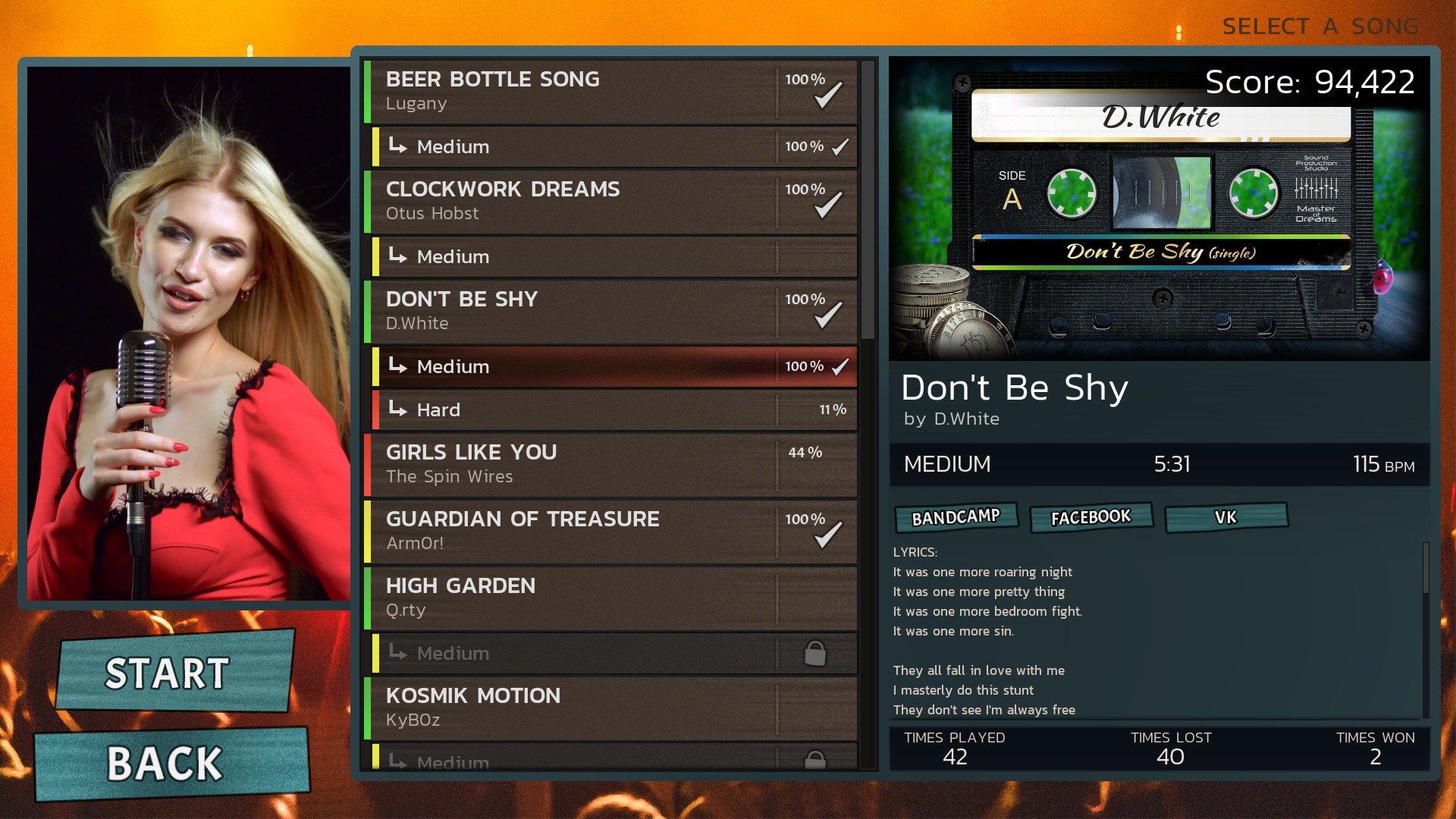Toggle the Hard difficulty for Don't Be Shy
1456x819 pixels.
click(x=615, y=409)
